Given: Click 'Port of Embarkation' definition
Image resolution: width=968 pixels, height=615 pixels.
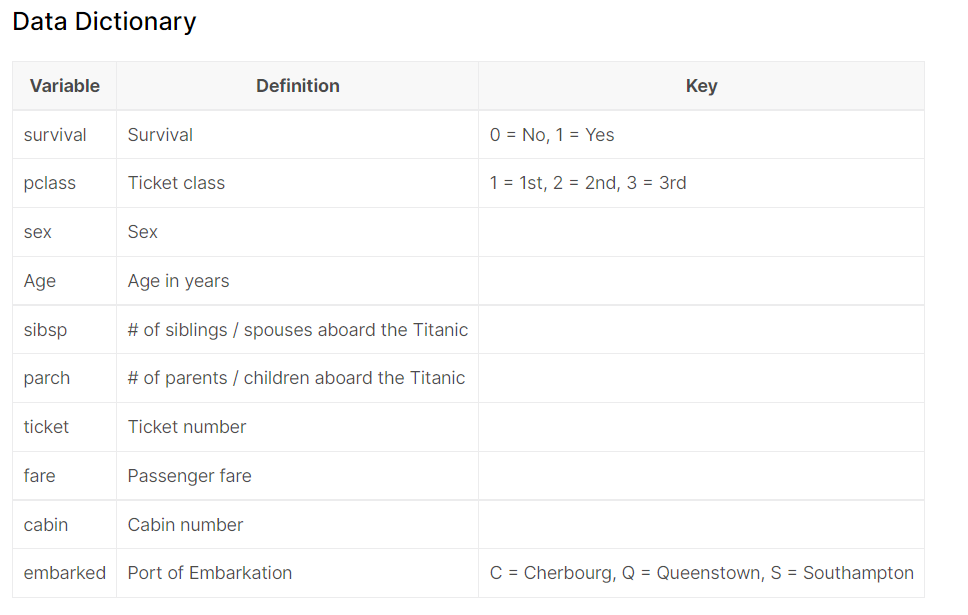Looking at the screenshot, I should coord(210,573).
